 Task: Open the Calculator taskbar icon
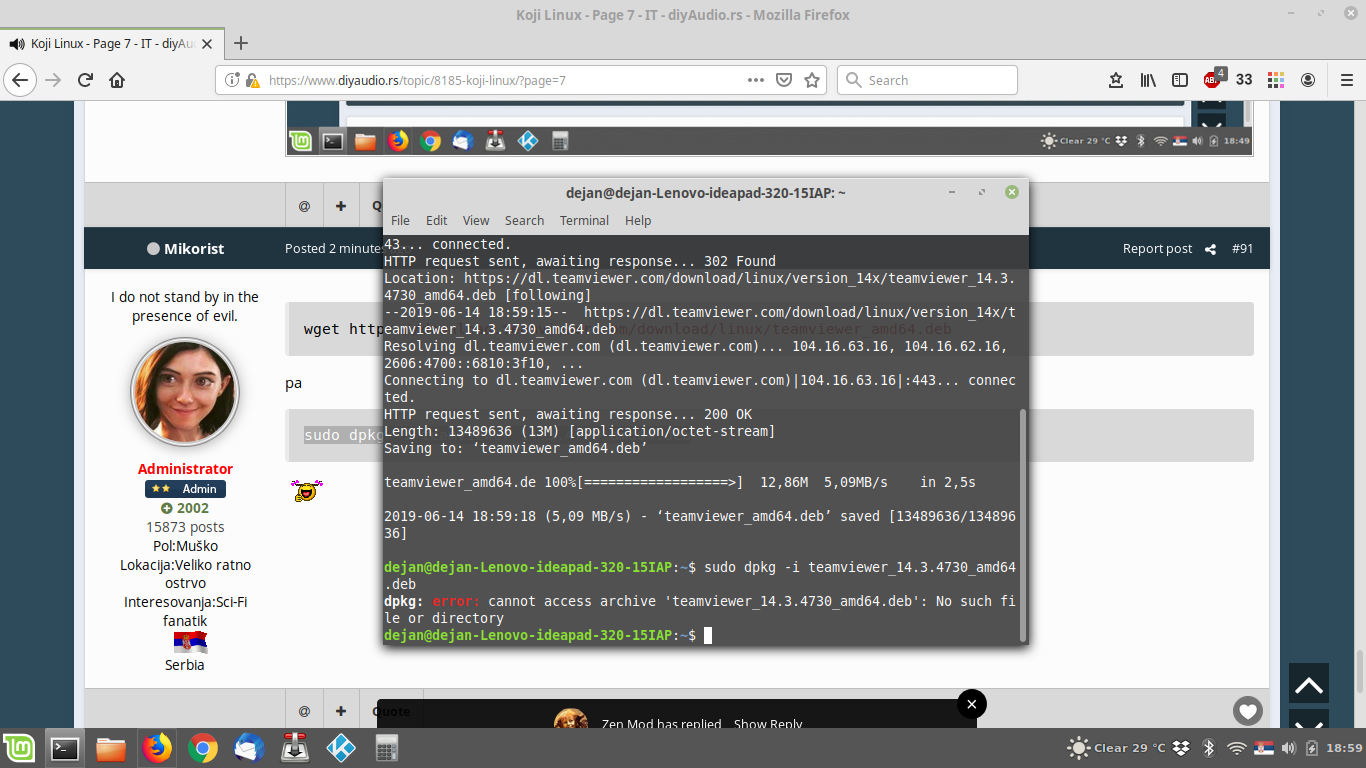point(387,748)
